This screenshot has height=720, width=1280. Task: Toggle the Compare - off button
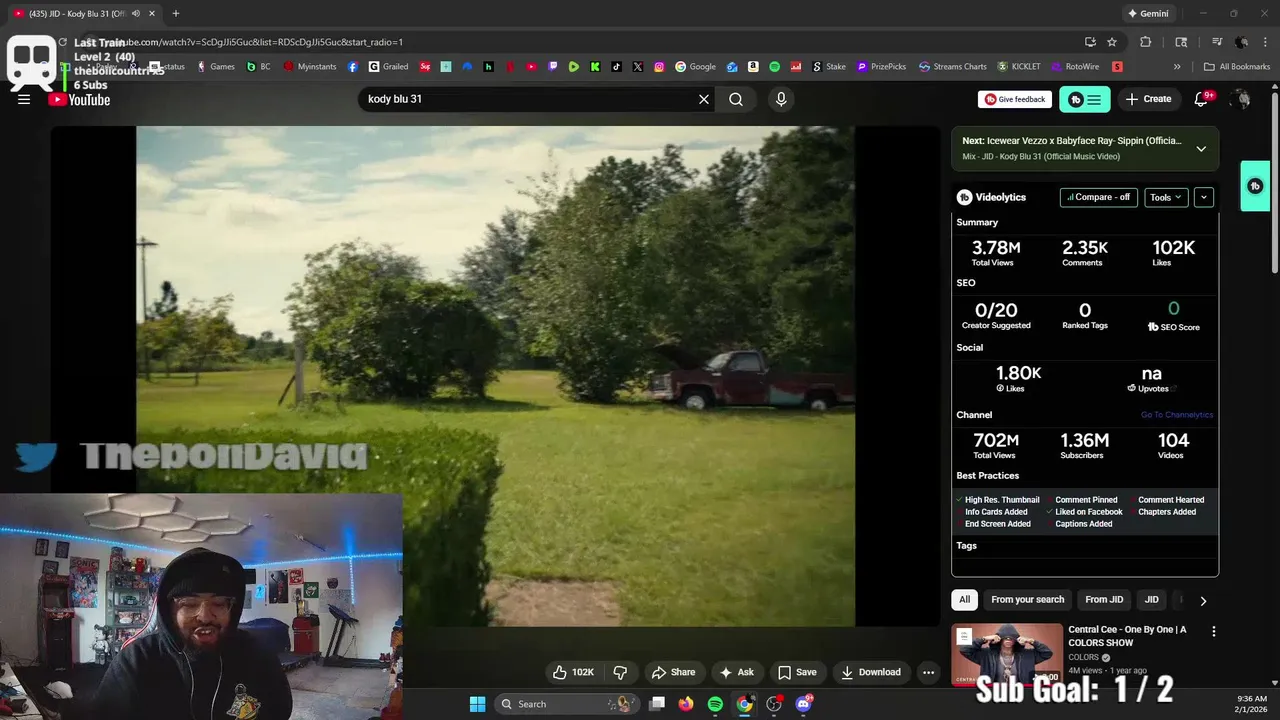[x=1099, y=197]
